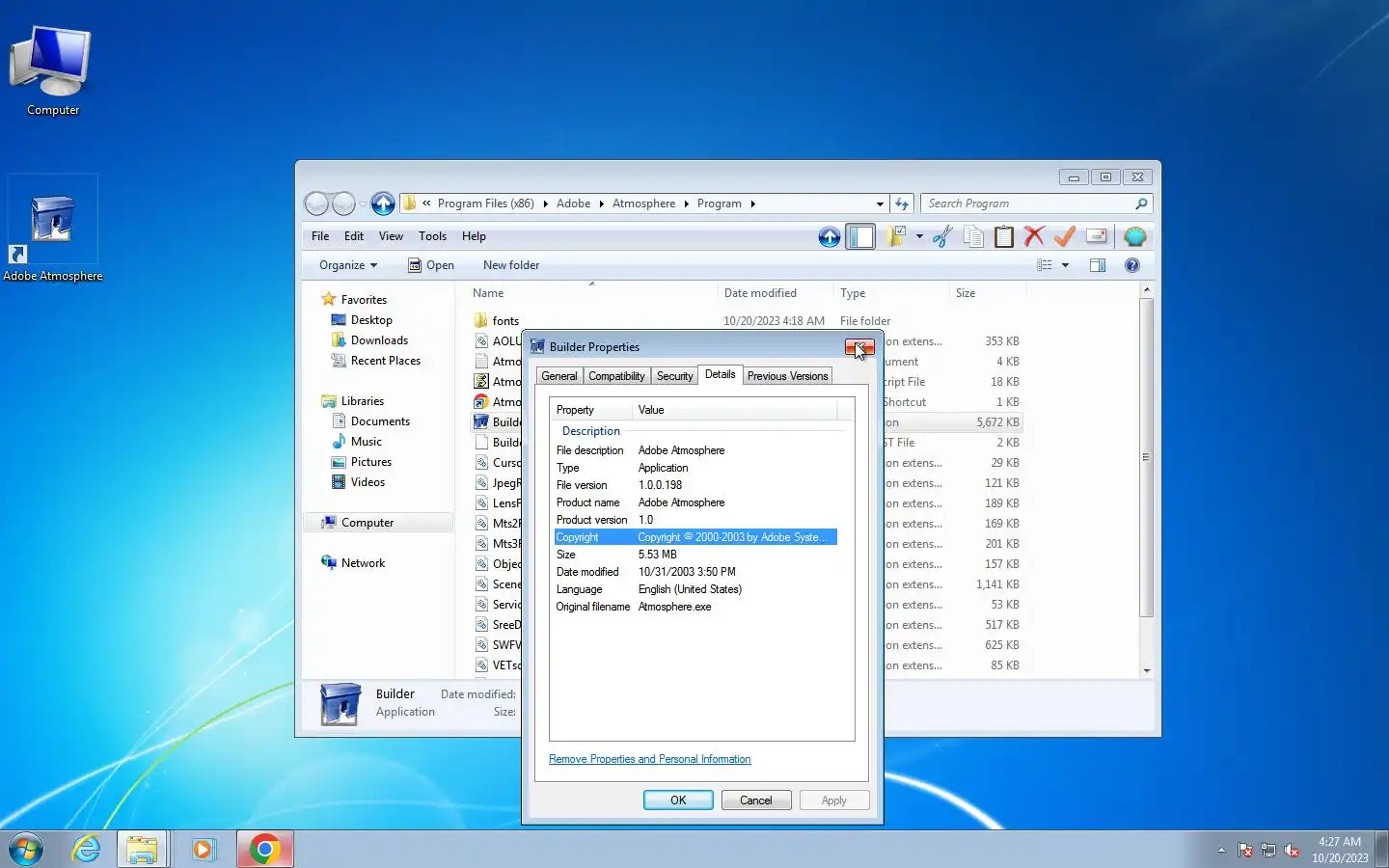This screenshot has width=1389, height=868.
Task: Toggle the navigation pane toolbar icon
Action: pos(860,236)
